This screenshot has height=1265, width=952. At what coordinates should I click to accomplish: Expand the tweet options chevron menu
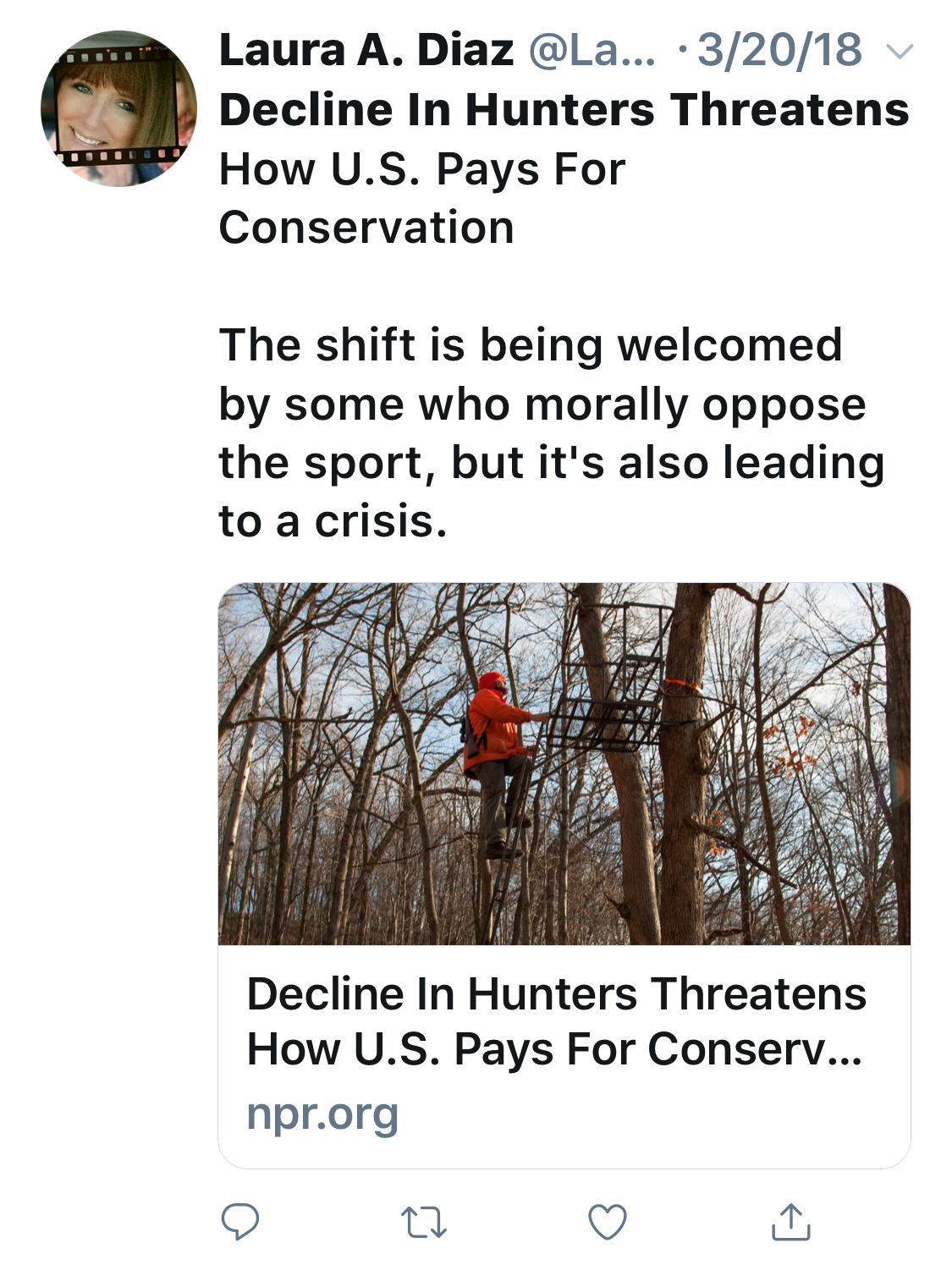(900, 52)
